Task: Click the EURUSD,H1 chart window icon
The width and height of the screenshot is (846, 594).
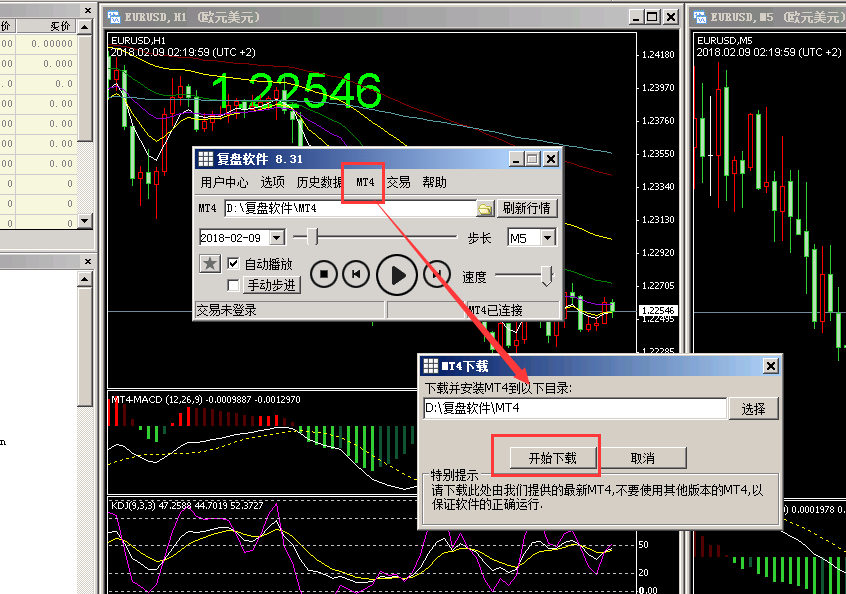Action: tap(115, 16)
